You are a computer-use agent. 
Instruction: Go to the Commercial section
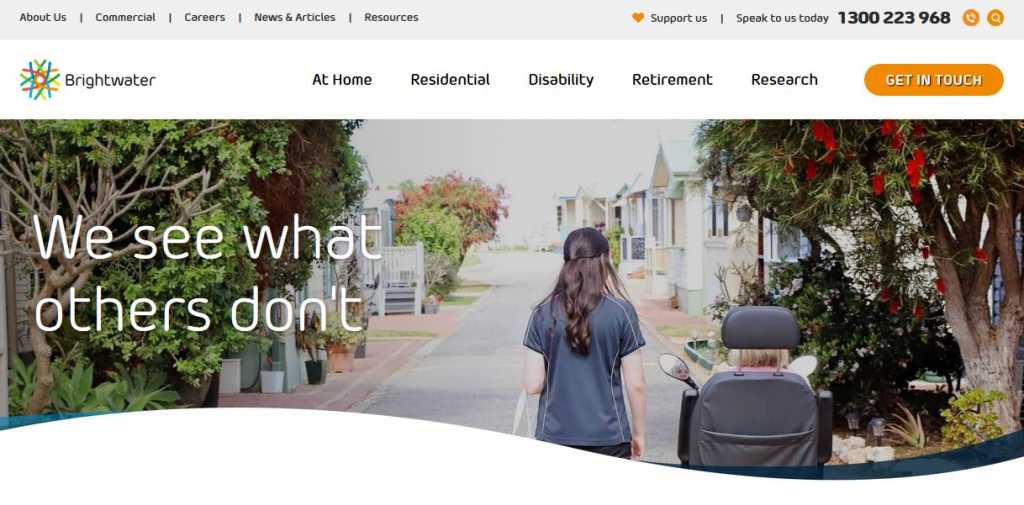[x=125, y=18]
